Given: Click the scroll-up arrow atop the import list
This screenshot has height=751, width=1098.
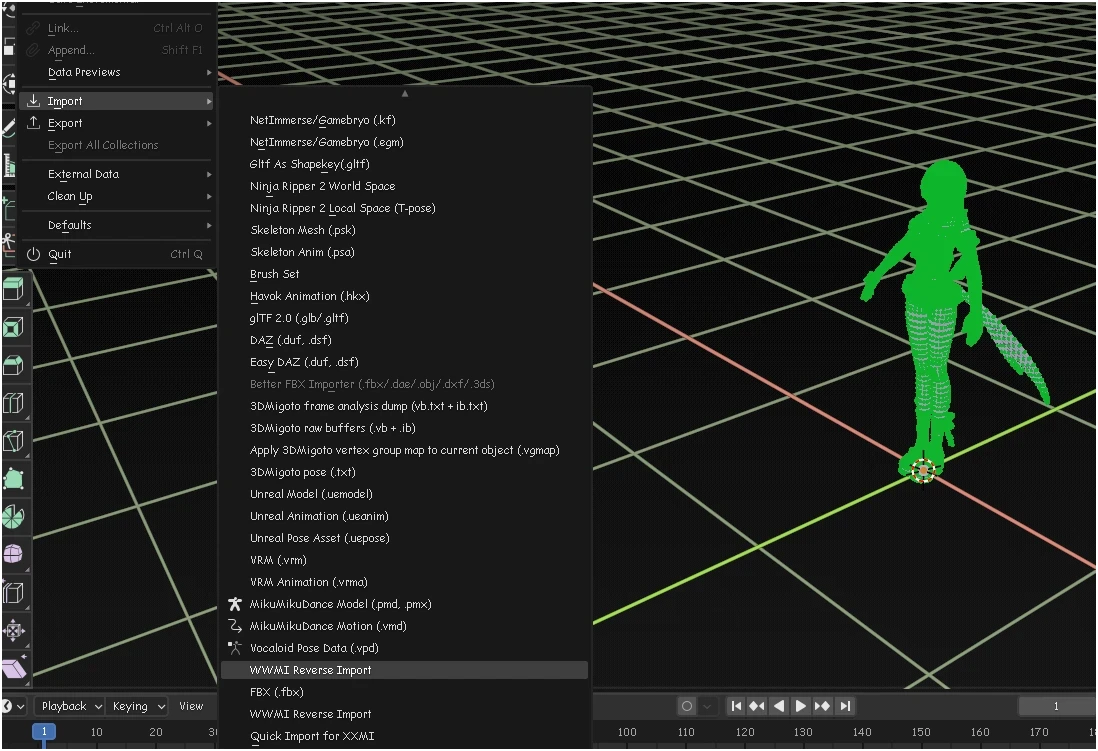Looking at the screenshot, I should 405,94.
